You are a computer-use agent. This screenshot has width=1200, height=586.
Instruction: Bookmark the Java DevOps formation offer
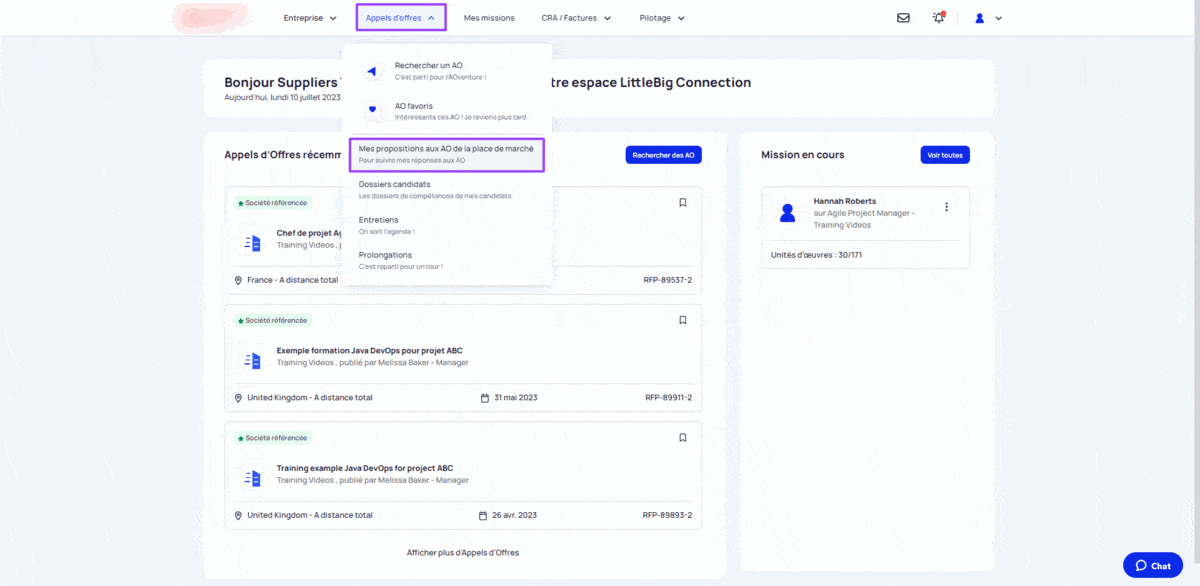pos(683,320)
